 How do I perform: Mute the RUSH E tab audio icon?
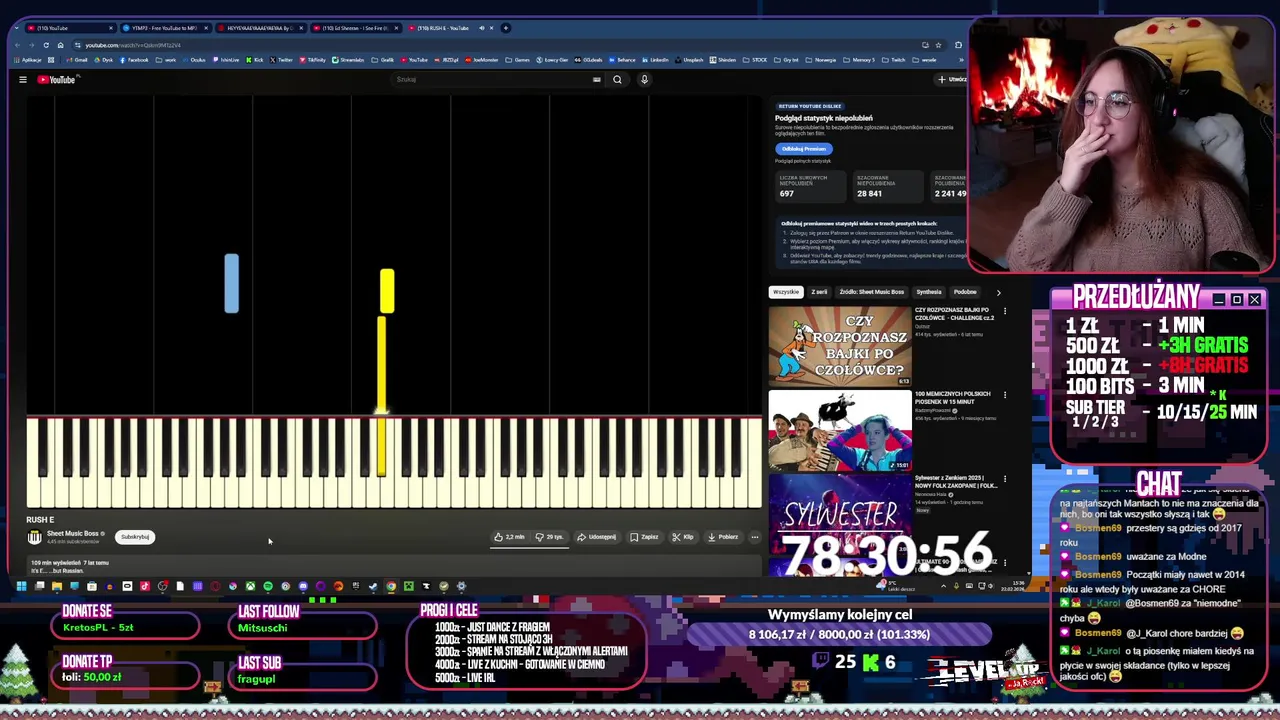click(x=481, y=28)
